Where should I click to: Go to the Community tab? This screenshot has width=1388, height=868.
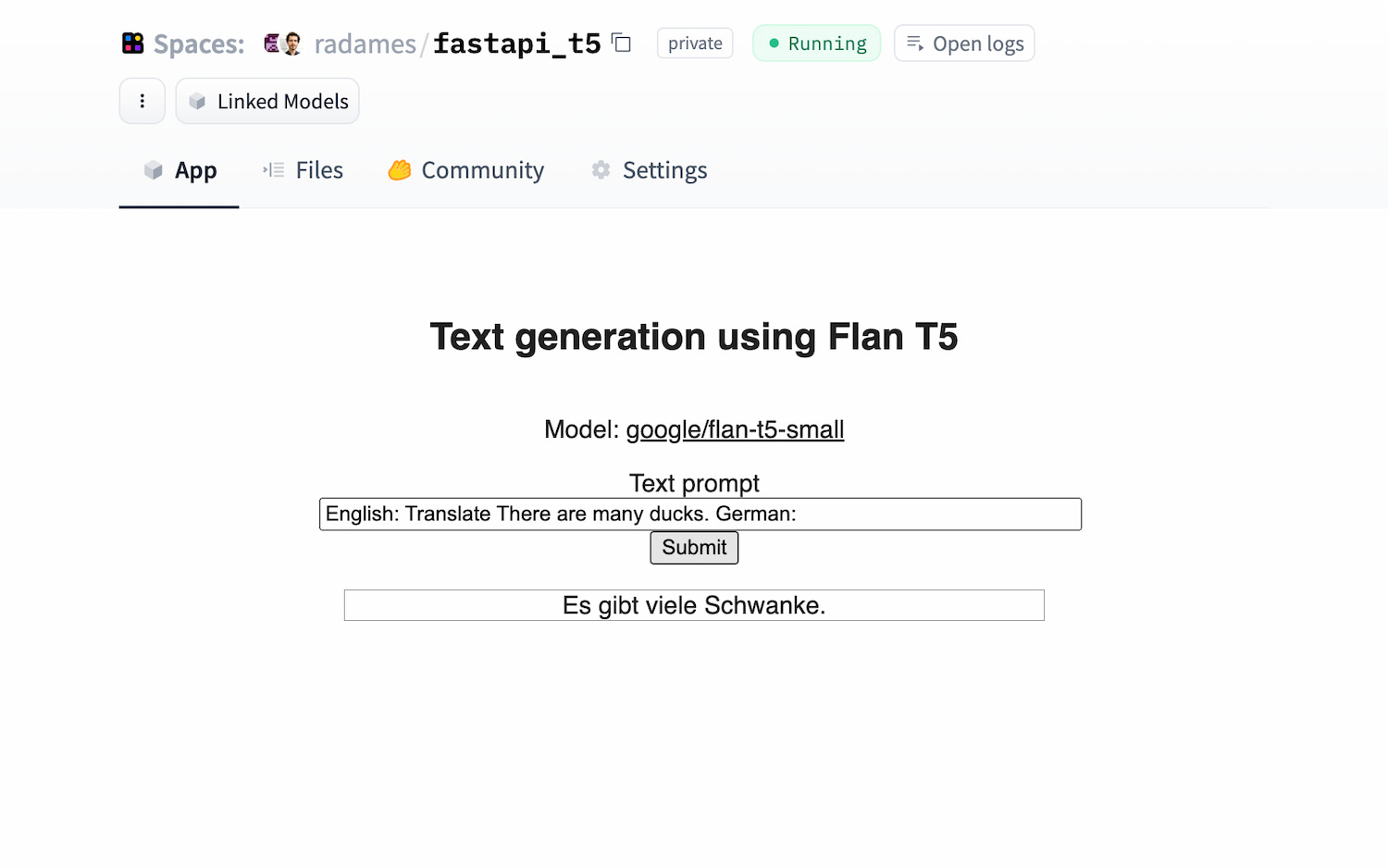point(466,170)
